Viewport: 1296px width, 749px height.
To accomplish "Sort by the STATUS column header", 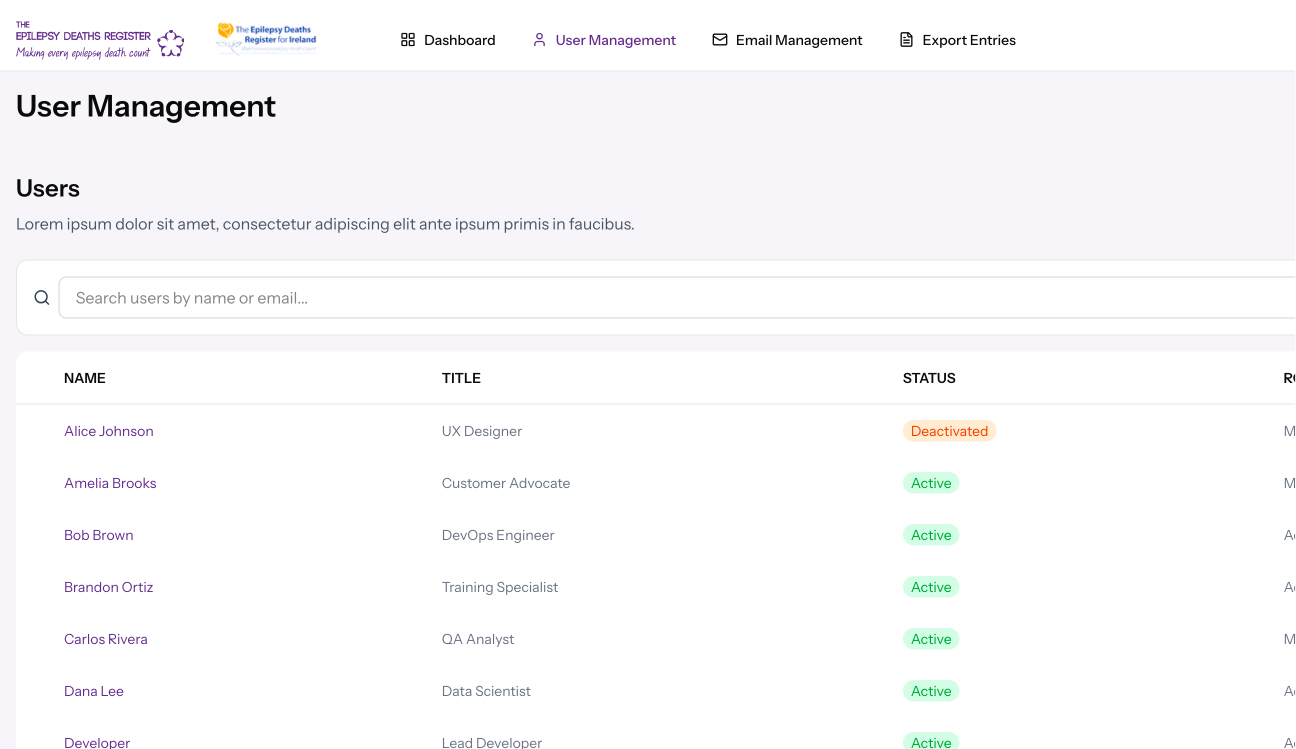I will [x=929, y=378].
